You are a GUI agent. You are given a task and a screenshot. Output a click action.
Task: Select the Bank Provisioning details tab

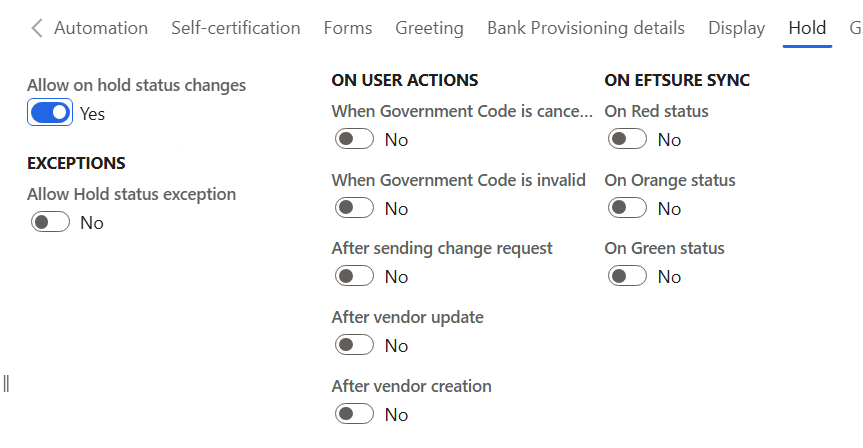[586, 28]
